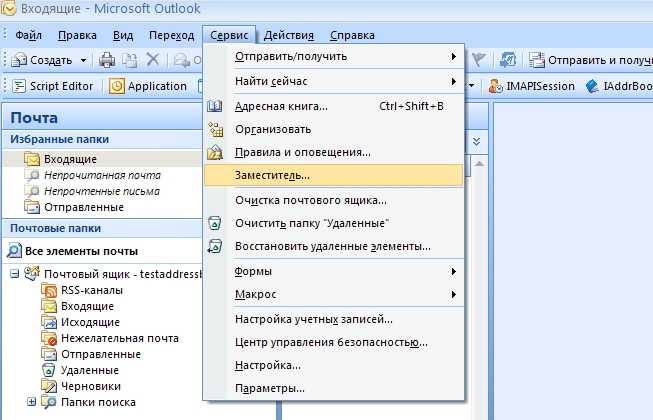Choose Восстановить удаленные элементы entry
The image size is (653, 420).
[x=334, y=246]
